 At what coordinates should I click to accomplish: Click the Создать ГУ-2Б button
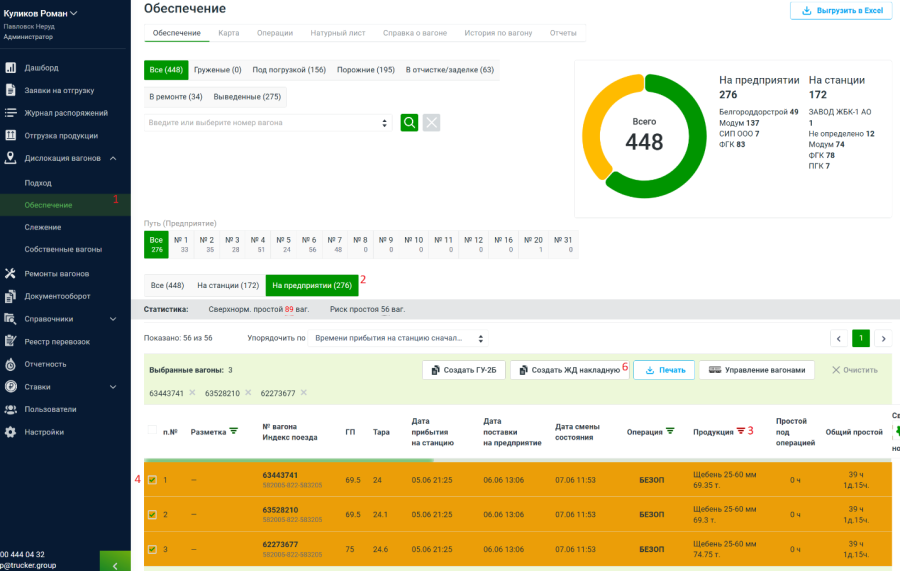pos(463,370)
